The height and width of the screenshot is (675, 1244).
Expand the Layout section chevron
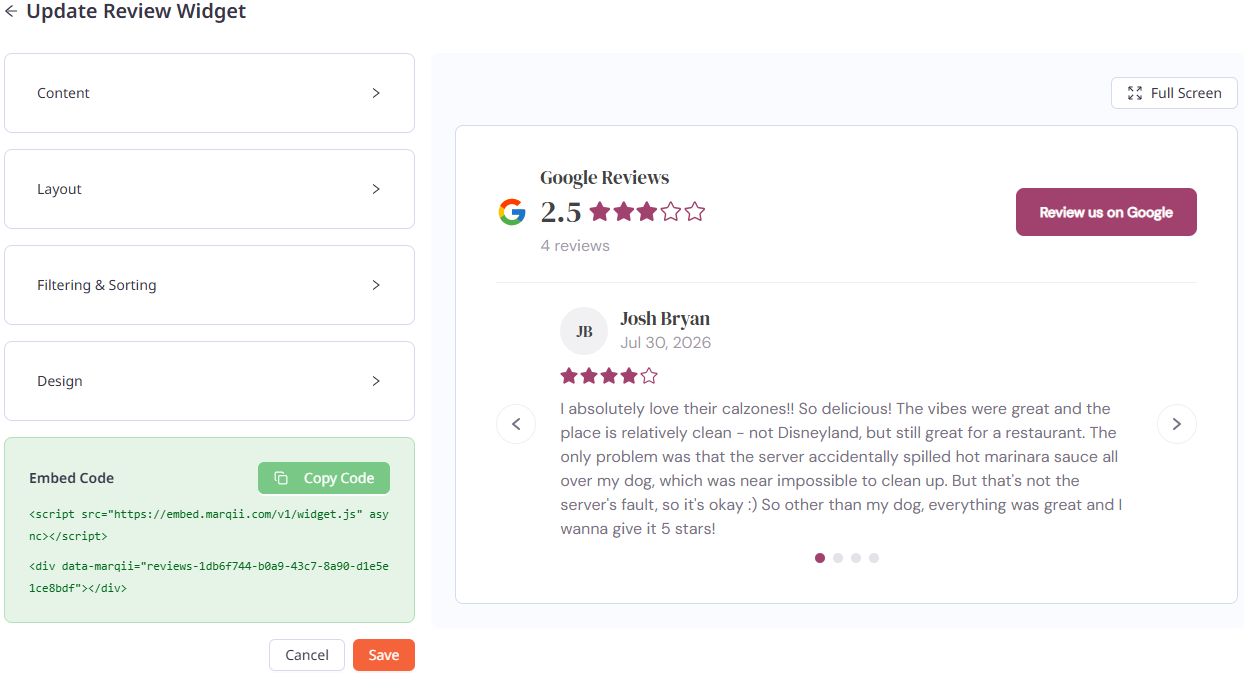[376, 189]
